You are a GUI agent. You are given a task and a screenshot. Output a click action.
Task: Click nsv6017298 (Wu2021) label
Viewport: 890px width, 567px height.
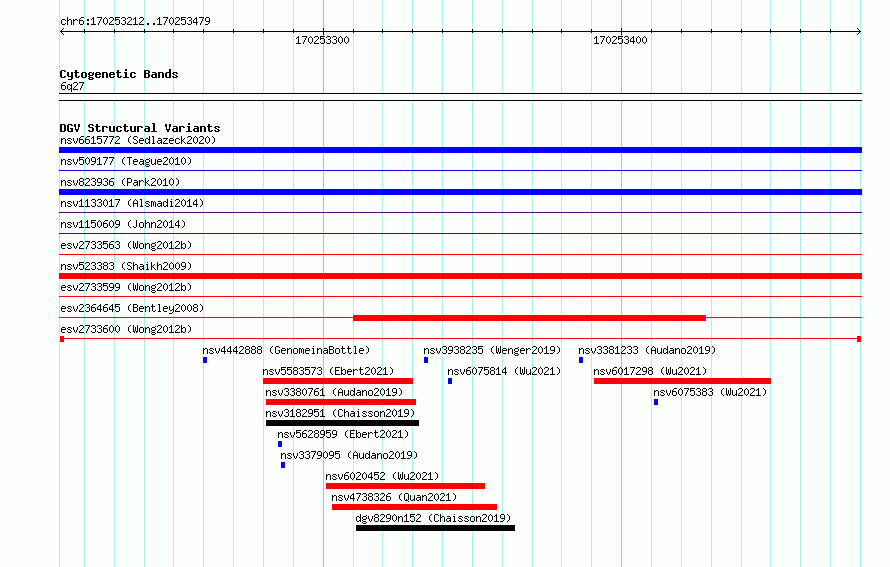coord(650,371)
